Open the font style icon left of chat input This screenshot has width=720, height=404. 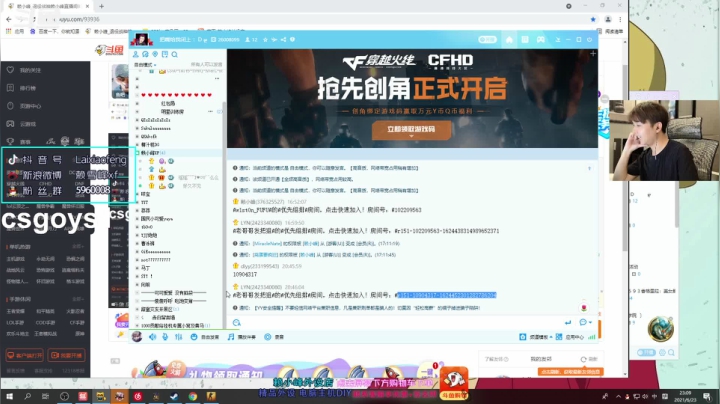click(236, 323)
